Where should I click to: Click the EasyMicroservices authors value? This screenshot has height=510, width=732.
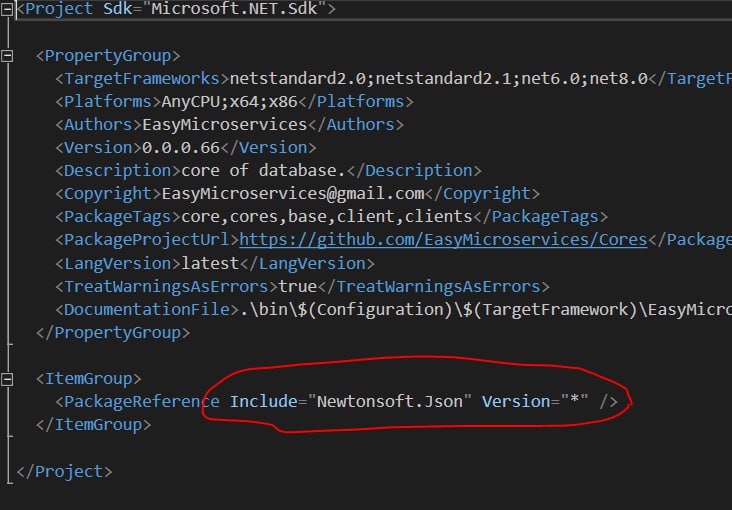pyautogui.click(x=225, y=125)
